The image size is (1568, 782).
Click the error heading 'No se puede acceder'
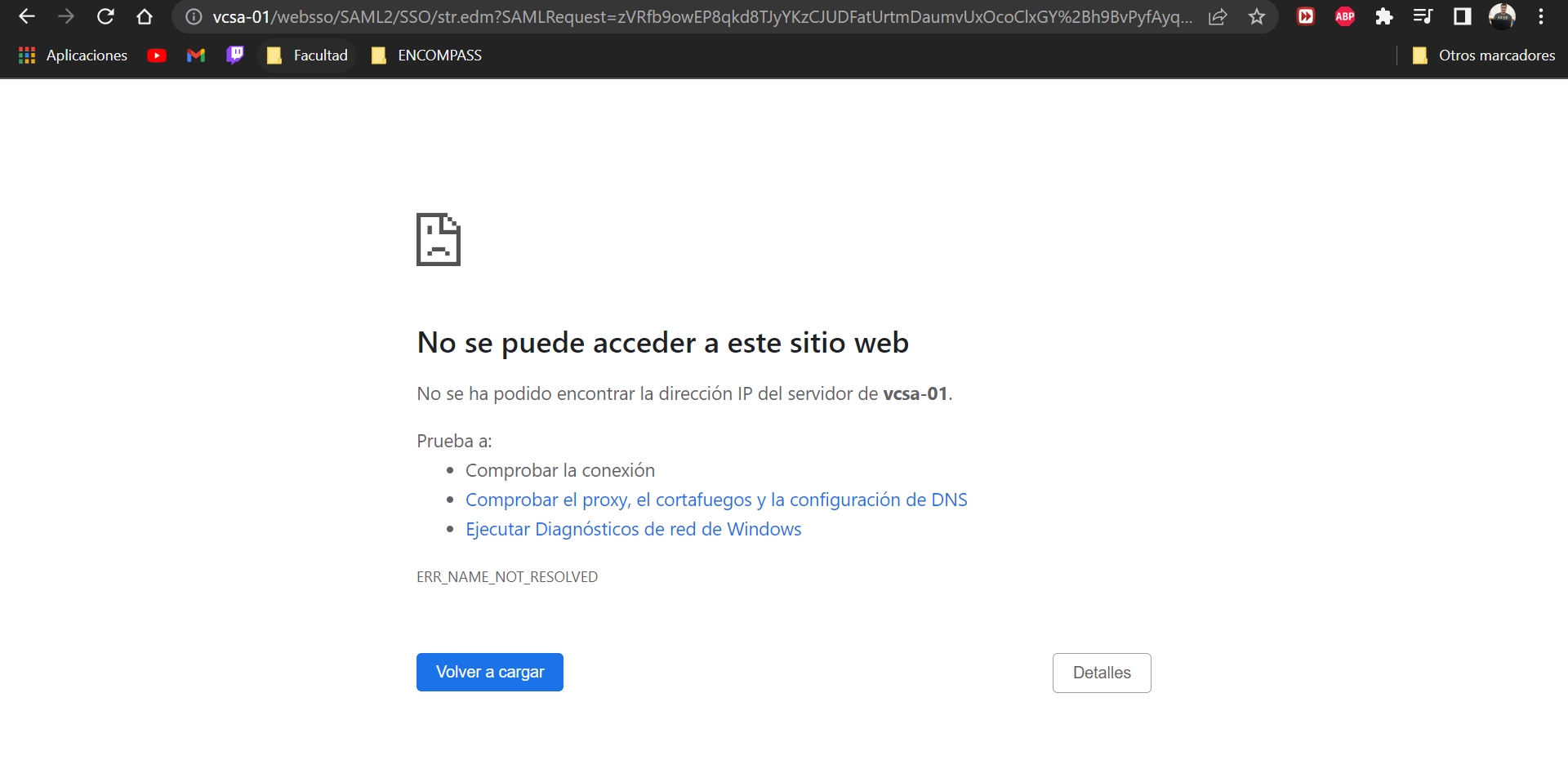click(663, 343)
